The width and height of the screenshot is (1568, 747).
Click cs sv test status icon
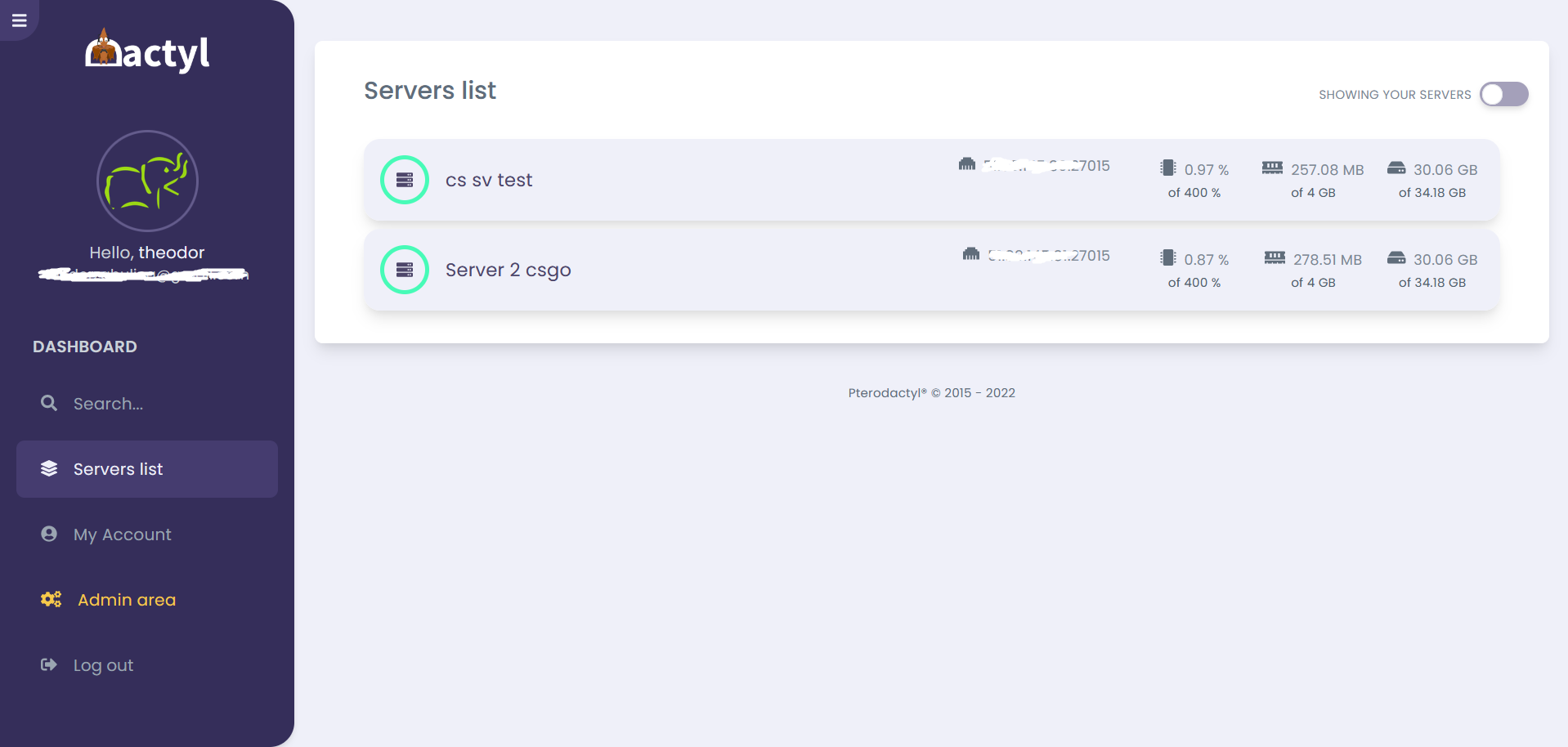click(x=405, y=180)
